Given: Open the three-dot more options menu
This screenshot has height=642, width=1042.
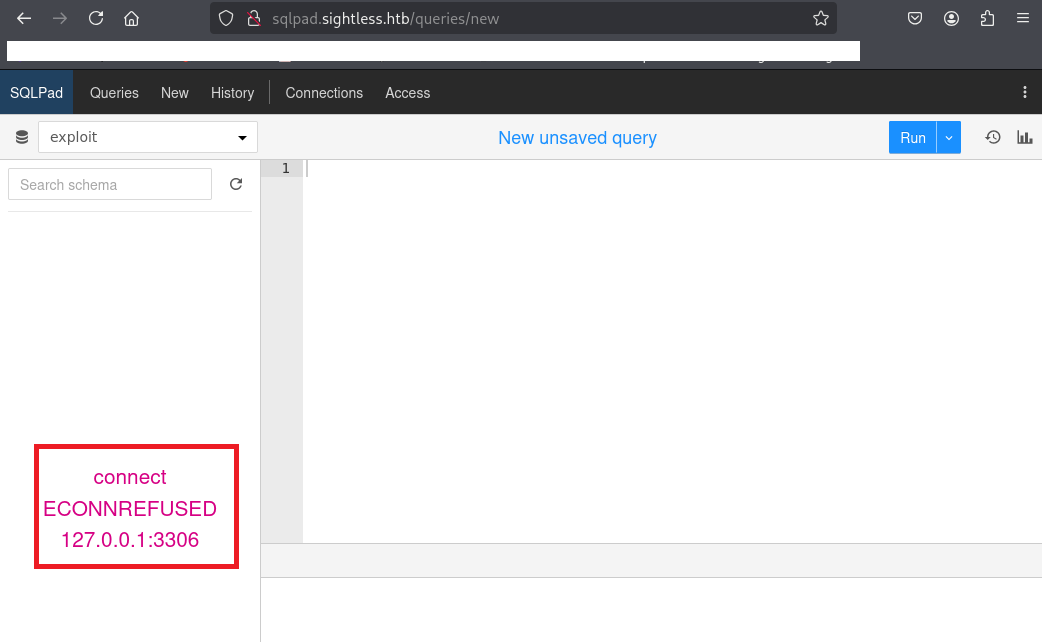Looking at the screenshot, I should coord(1024,93).
